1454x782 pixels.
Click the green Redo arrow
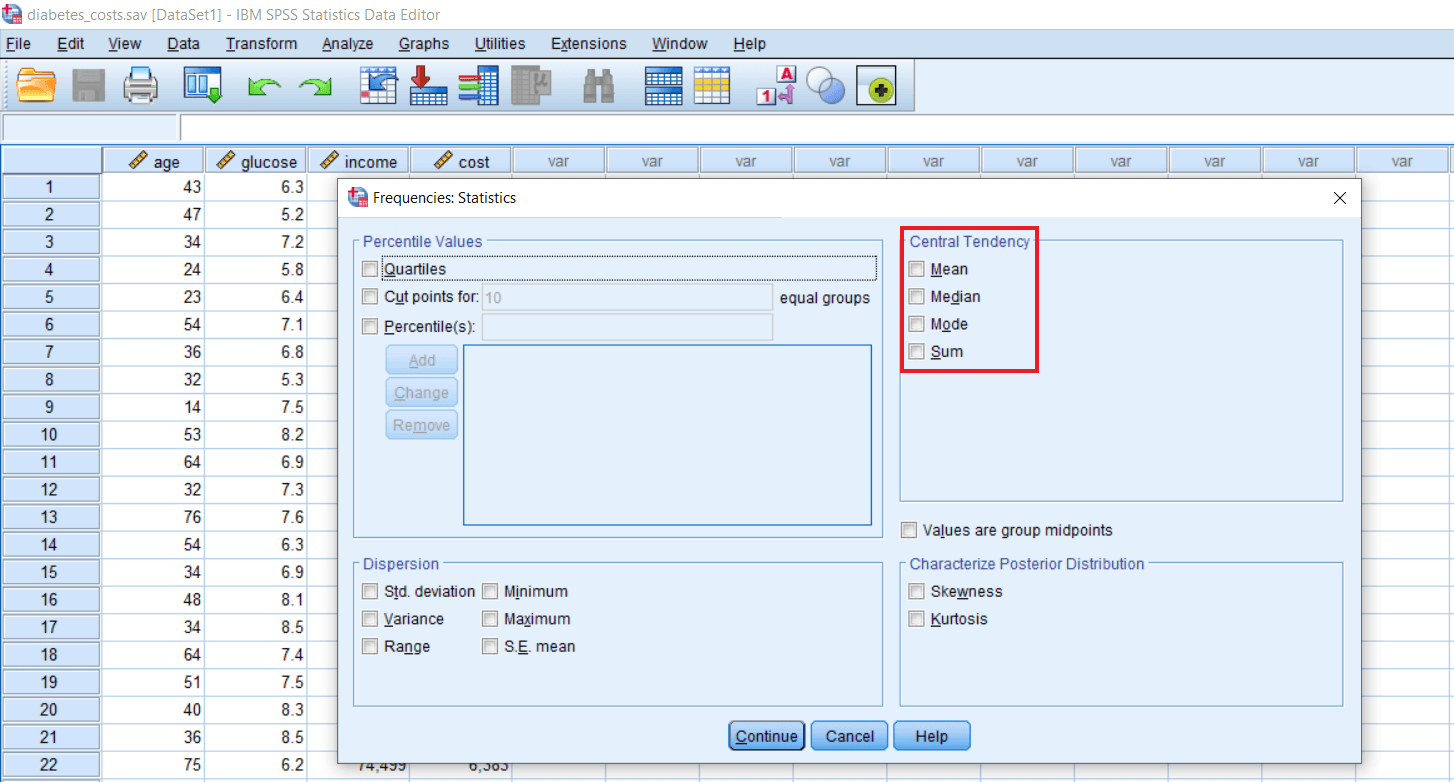pyautogui.click(x=315, y=88)
